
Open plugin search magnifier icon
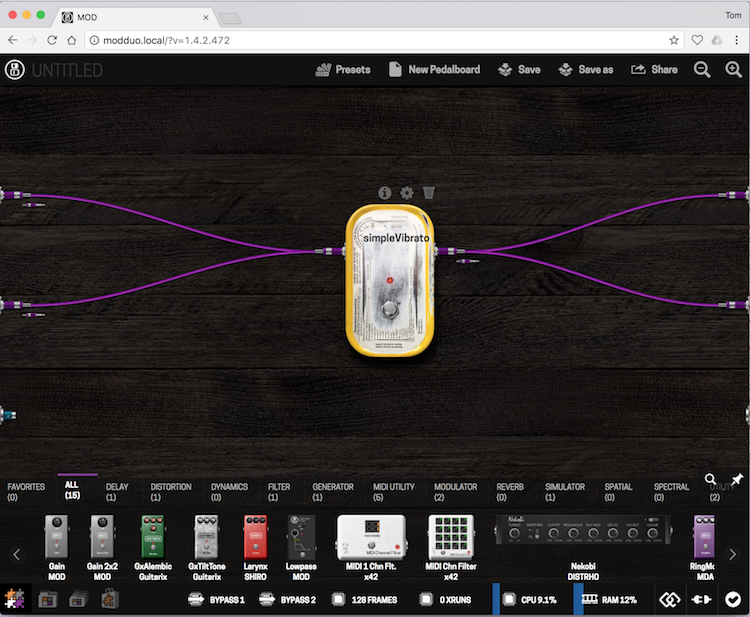(x=710, y=479)
